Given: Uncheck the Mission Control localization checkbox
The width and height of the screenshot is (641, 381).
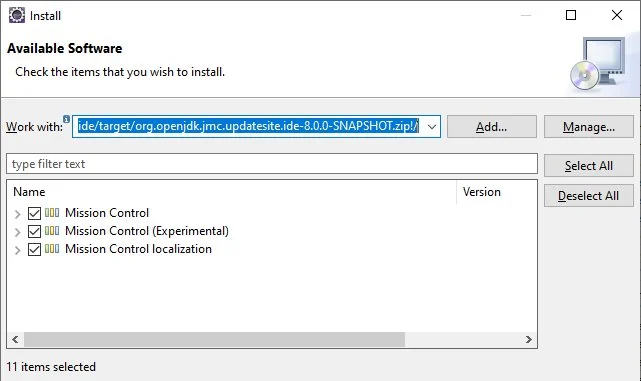Looking at the screenshot, I should 34,249.
